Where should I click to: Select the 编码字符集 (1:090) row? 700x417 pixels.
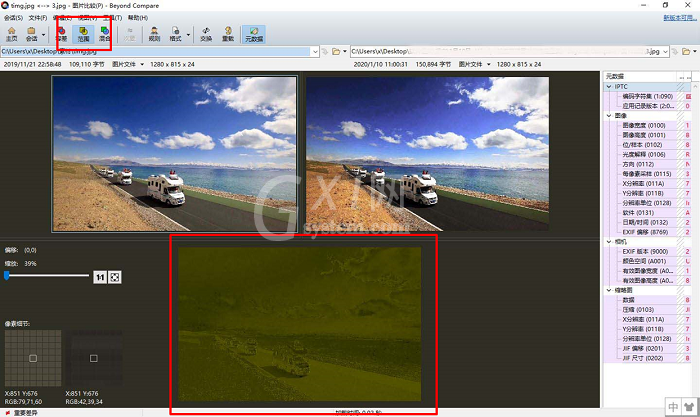coord(648,96)
